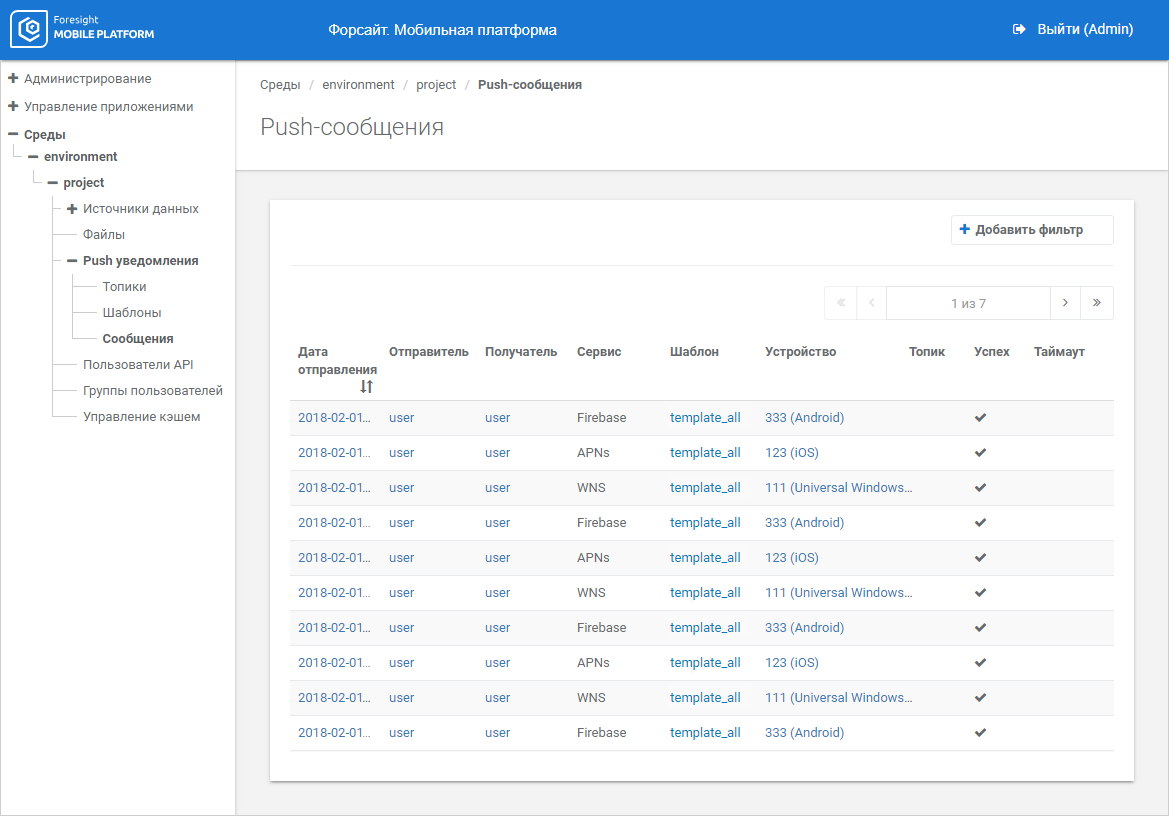Click the first page double-arrow
The image size is (1169, 816).
pyautogui.click(x=840, y=303)
